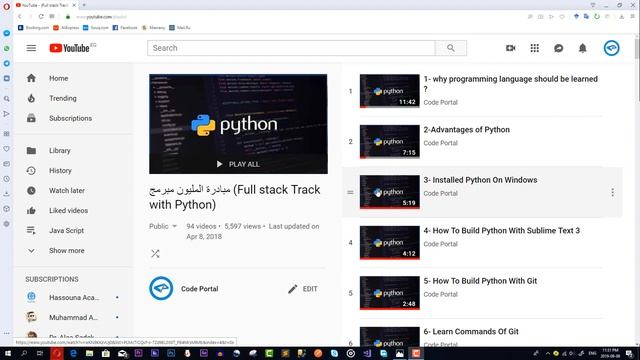Open the messages chat bubble icon
Image resolution: width=640 pixels, height=360 pixels.
click(x=558, y=48)
